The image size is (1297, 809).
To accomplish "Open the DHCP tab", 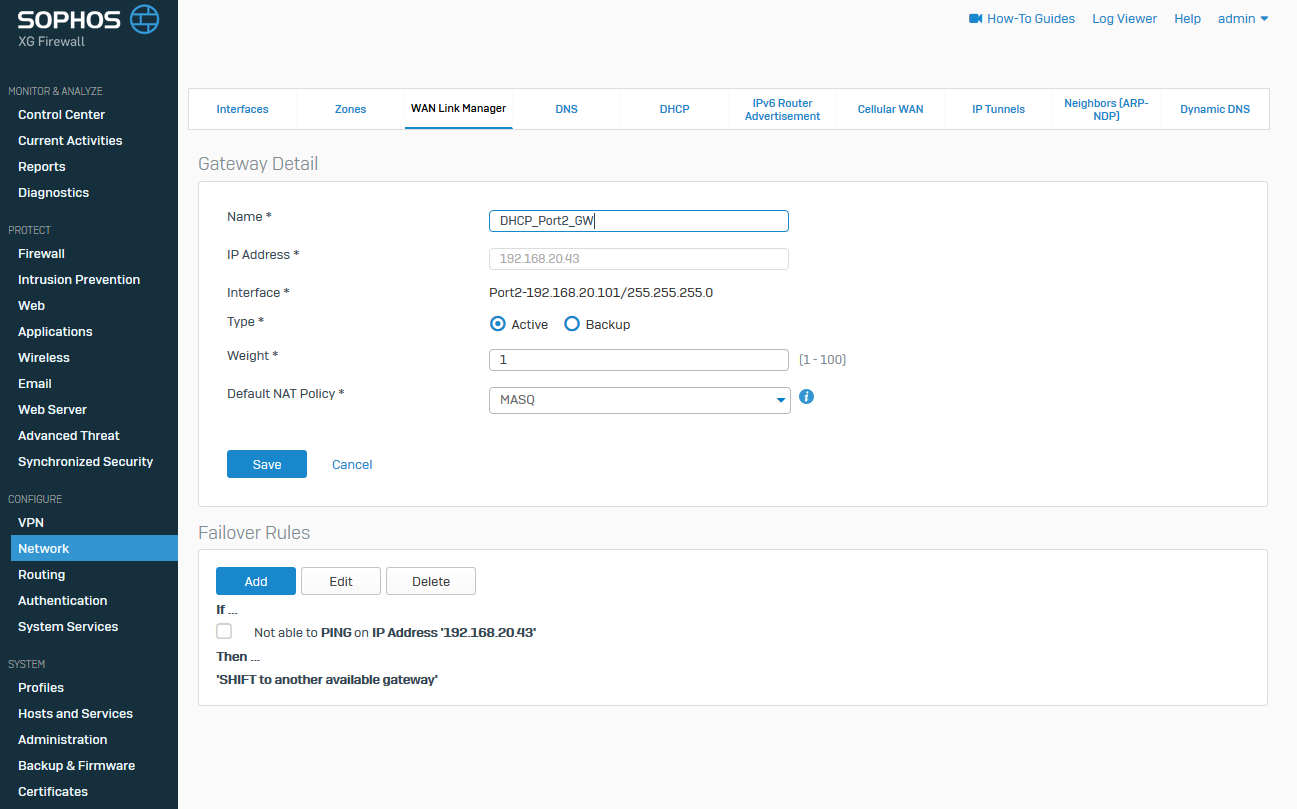I will click(674, 109).
